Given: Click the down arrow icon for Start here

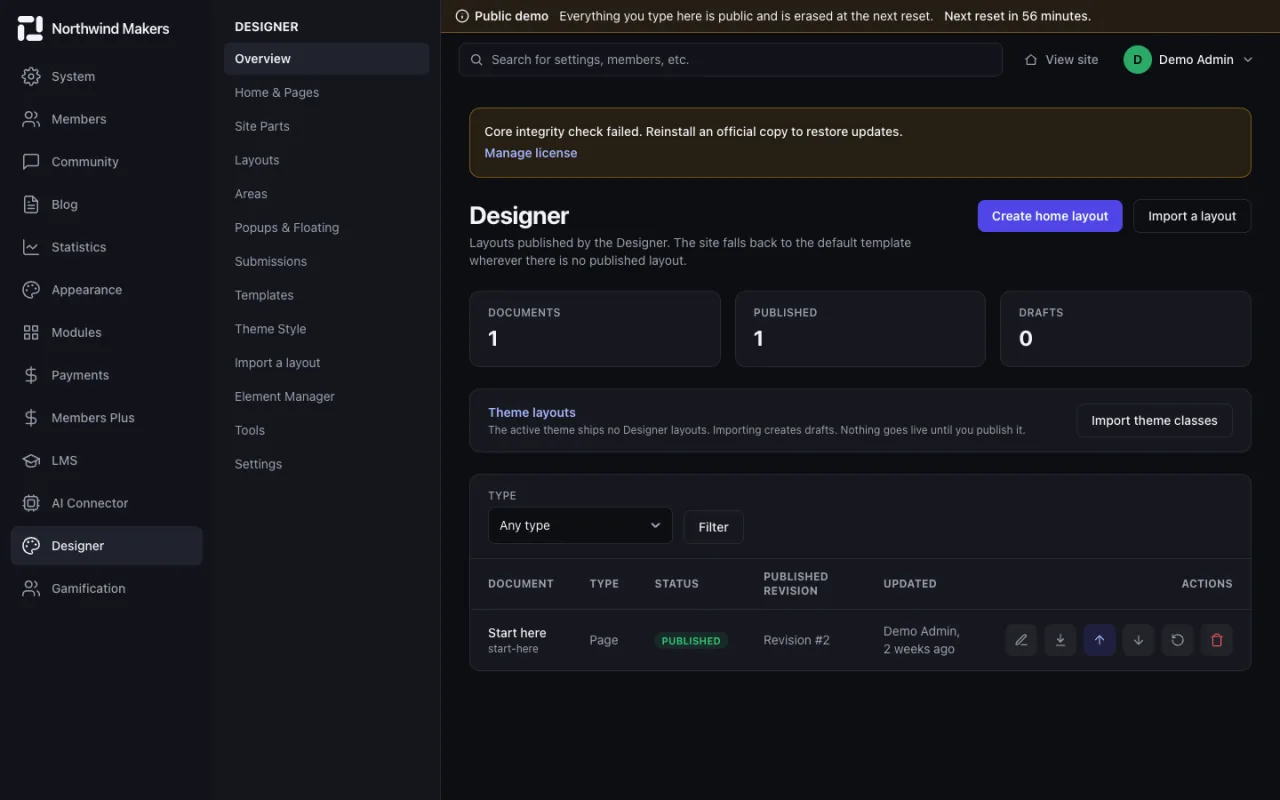Looking at the screenshot, I should [1138, 640].
